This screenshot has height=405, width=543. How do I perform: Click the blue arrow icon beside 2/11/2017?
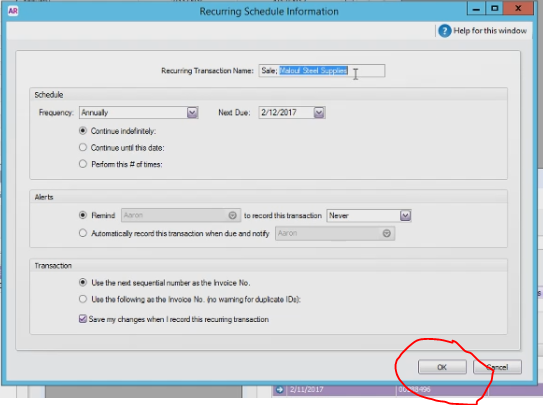tap(279, 390)
